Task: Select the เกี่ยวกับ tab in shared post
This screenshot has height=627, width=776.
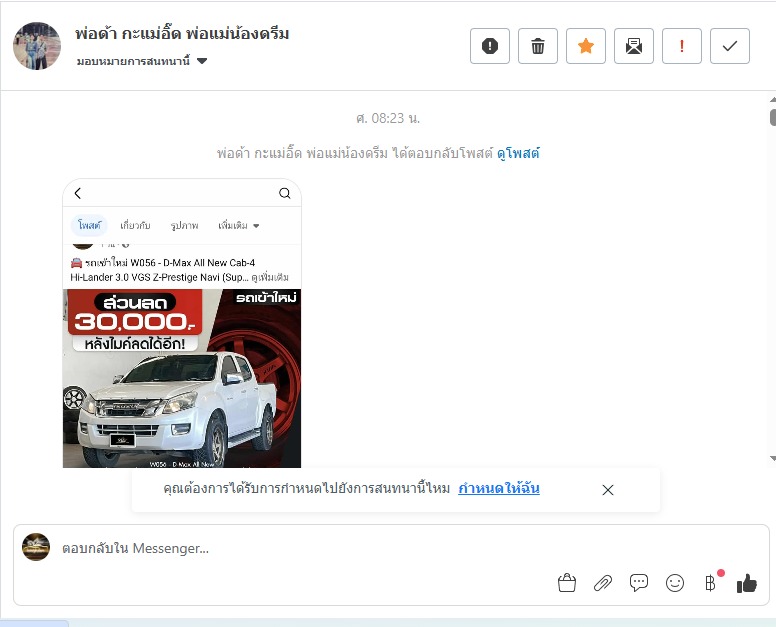Action: tap(135, 226)
